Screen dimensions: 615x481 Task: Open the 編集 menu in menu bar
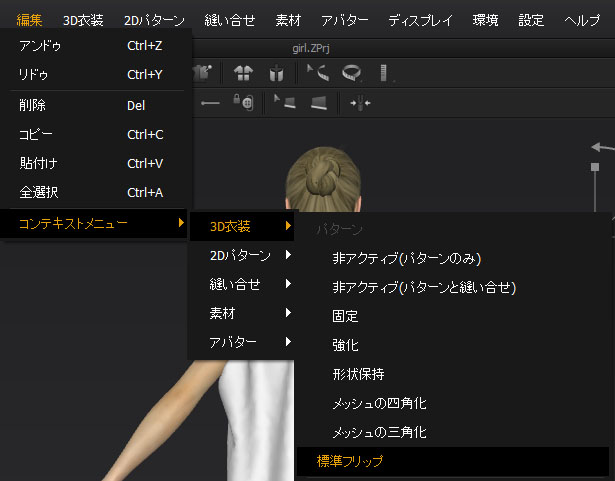[29, 20]
